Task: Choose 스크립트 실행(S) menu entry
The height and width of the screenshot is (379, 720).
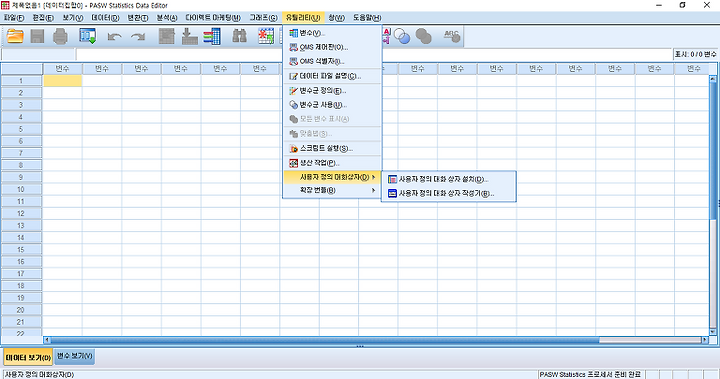Action: click(x=332, y=148)
